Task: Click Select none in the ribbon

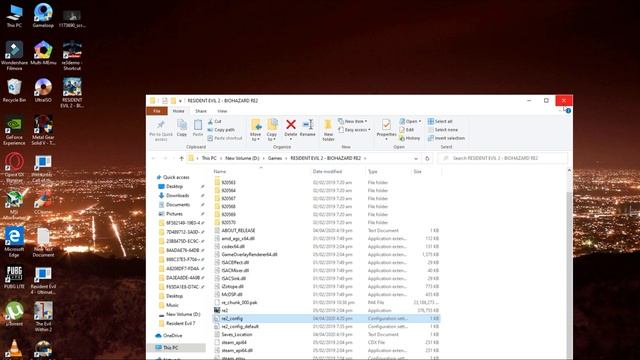Action: (x=442, y=130)
